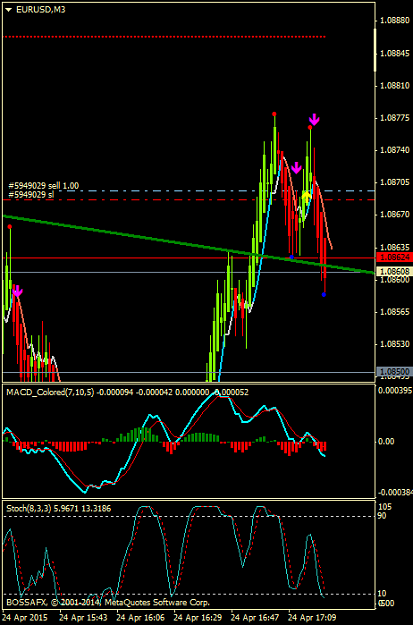The image size is (413, 625).
Task: Click the 0.000395 MACD scale value
Action: click(395, 389)
